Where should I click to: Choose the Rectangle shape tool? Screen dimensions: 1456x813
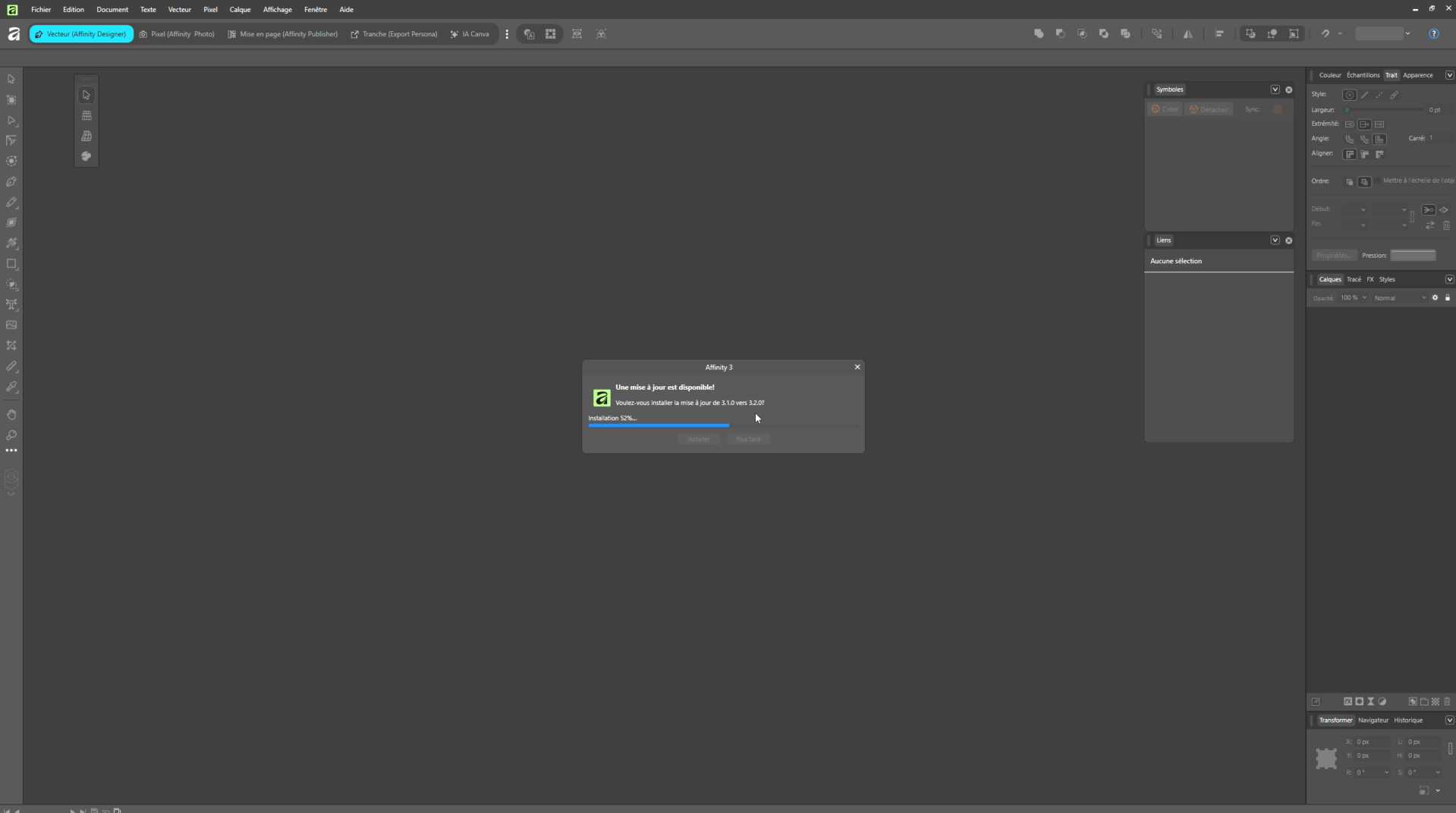(x=11, y=264)
